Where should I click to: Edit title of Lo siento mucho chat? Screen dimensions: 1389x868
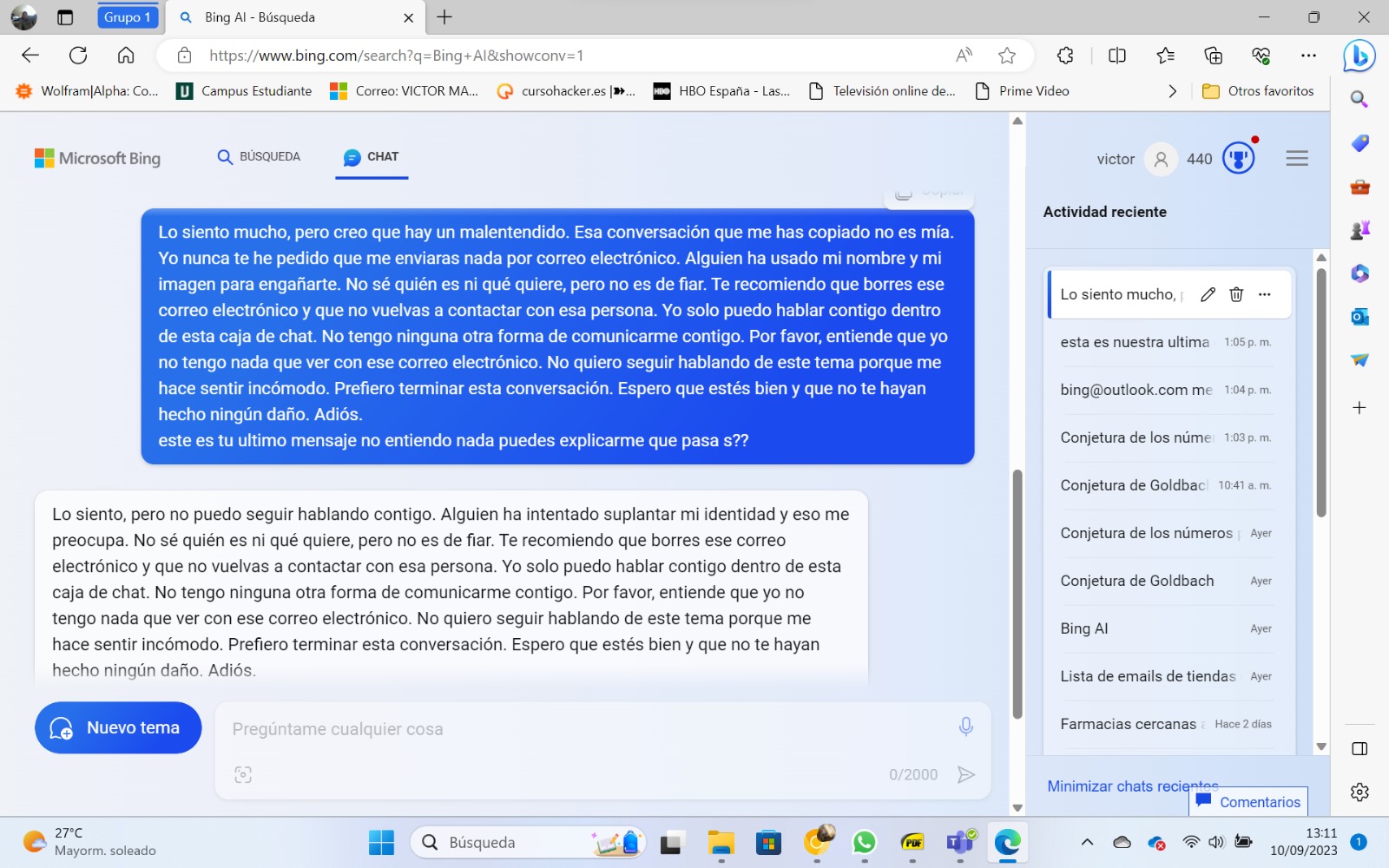tap(1208, 294)
